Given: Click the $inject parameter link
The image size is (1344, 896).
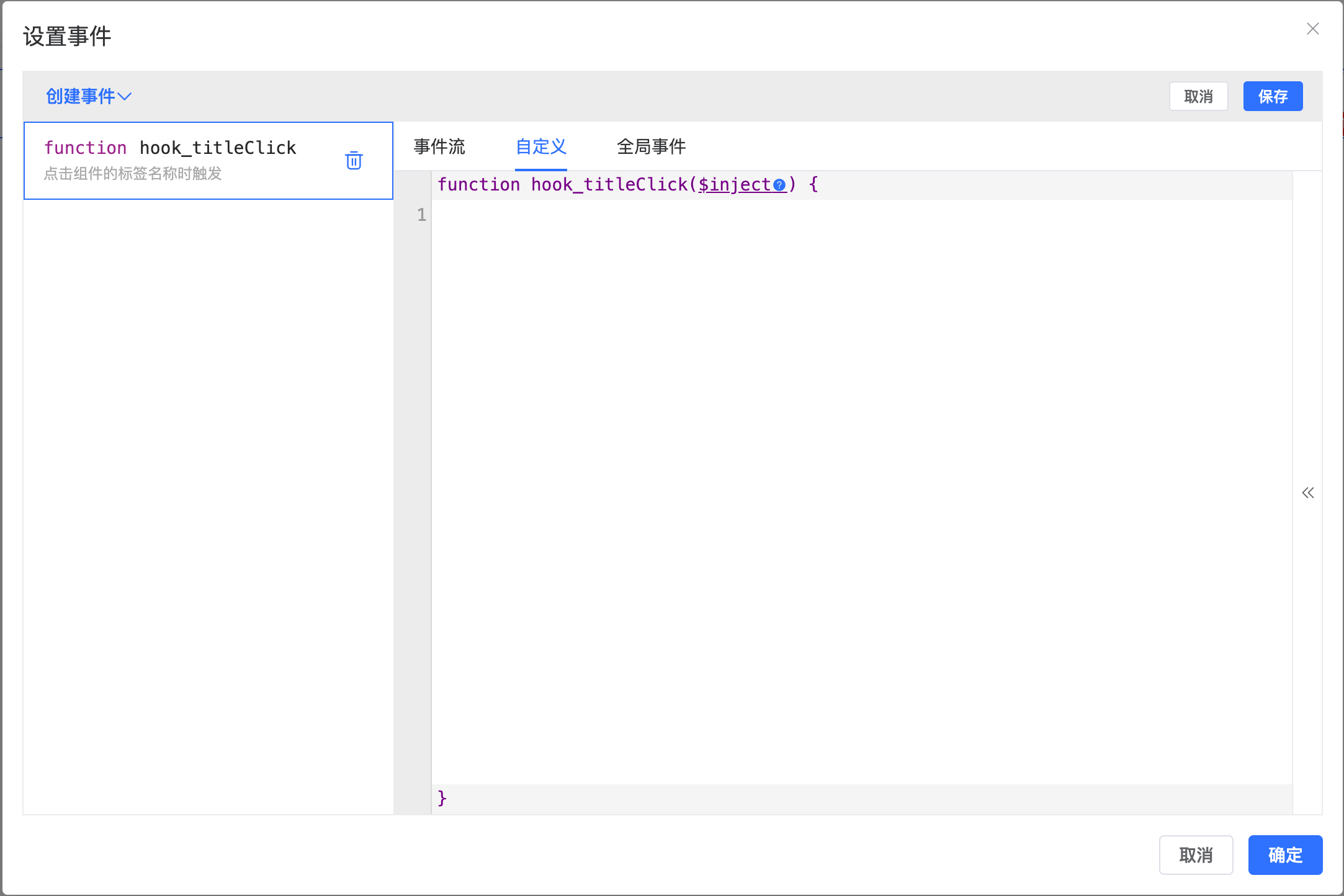Looking at the screenshot, I should click(x=734, y=185).
